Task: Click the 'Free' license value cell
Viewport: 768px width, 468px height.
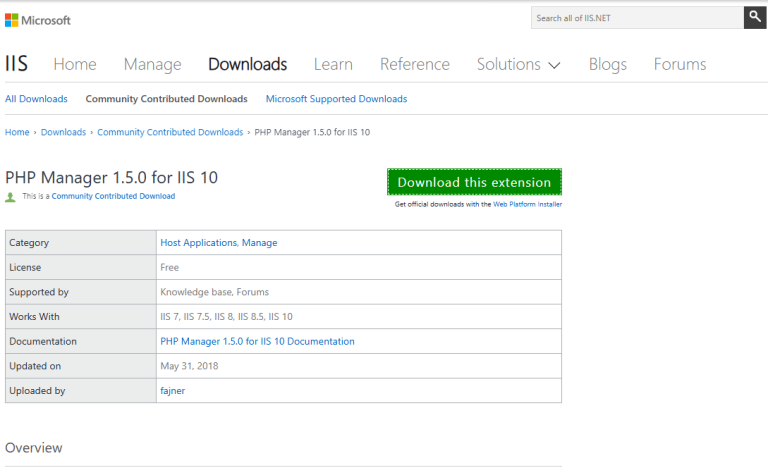Action: (x=359, y=267)
